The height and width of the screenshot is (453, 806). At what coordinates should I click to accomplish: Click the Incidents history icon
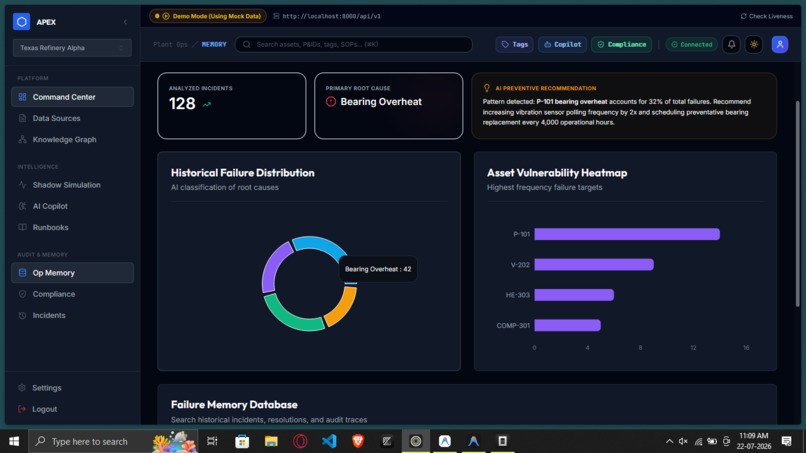click(x=23, y=315)
